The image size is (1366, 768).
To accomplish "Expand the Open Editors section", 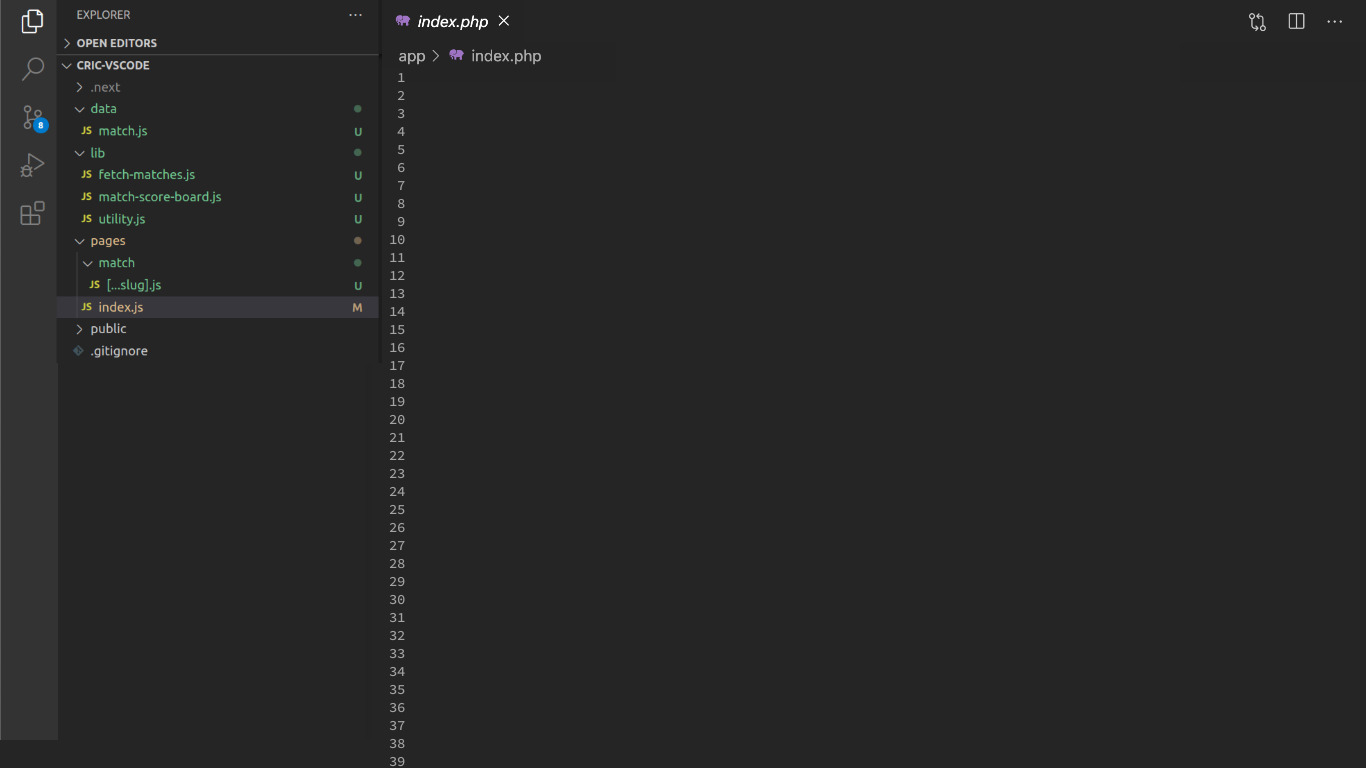I will tap(116, 43).
